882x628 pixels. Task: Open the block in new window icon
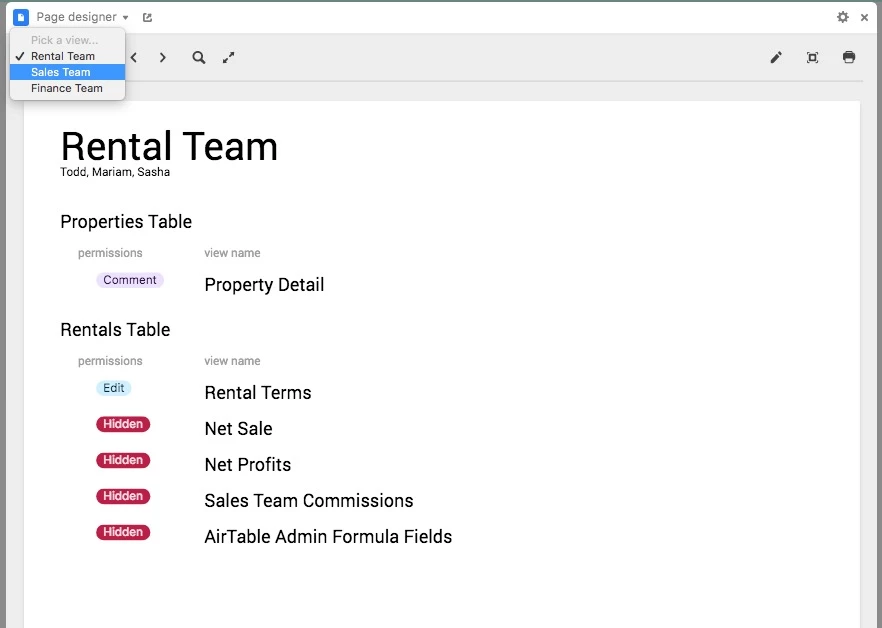click(x=147, y=17)
